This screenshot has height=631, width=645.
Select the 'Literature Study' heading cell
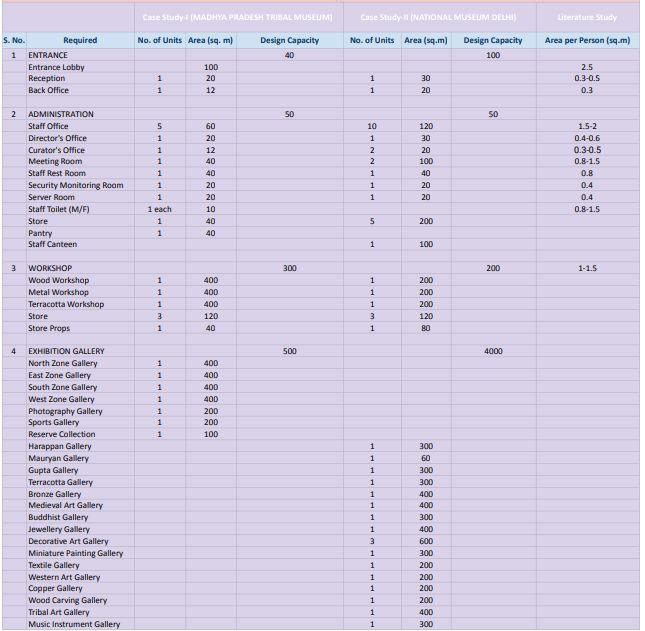pyautogui.click(x=587, y=17)
